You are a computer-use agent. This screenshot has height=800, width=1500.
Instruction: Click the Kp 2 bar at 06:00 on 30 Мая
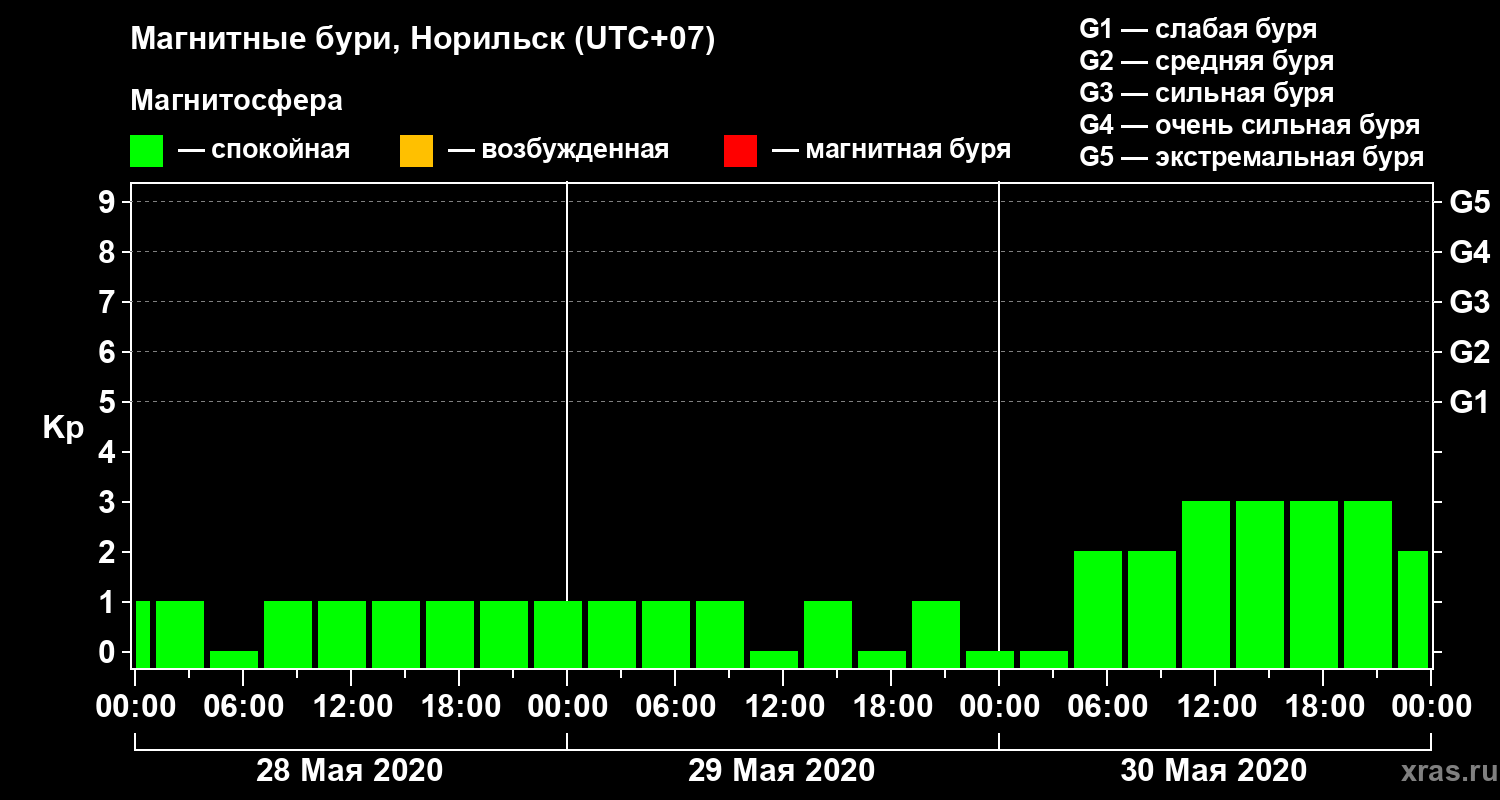(x=1098, y=609)
